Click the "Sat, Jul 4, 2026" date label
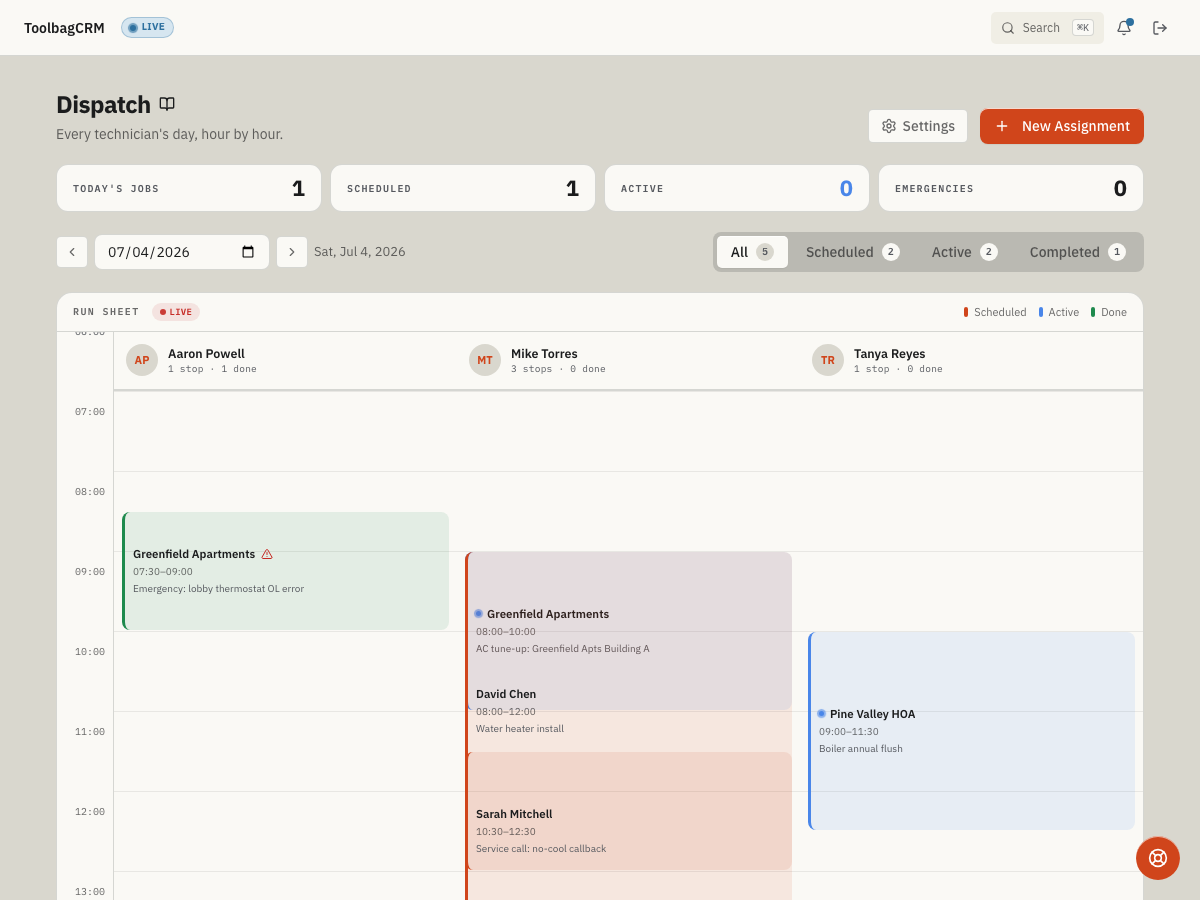 360,252
